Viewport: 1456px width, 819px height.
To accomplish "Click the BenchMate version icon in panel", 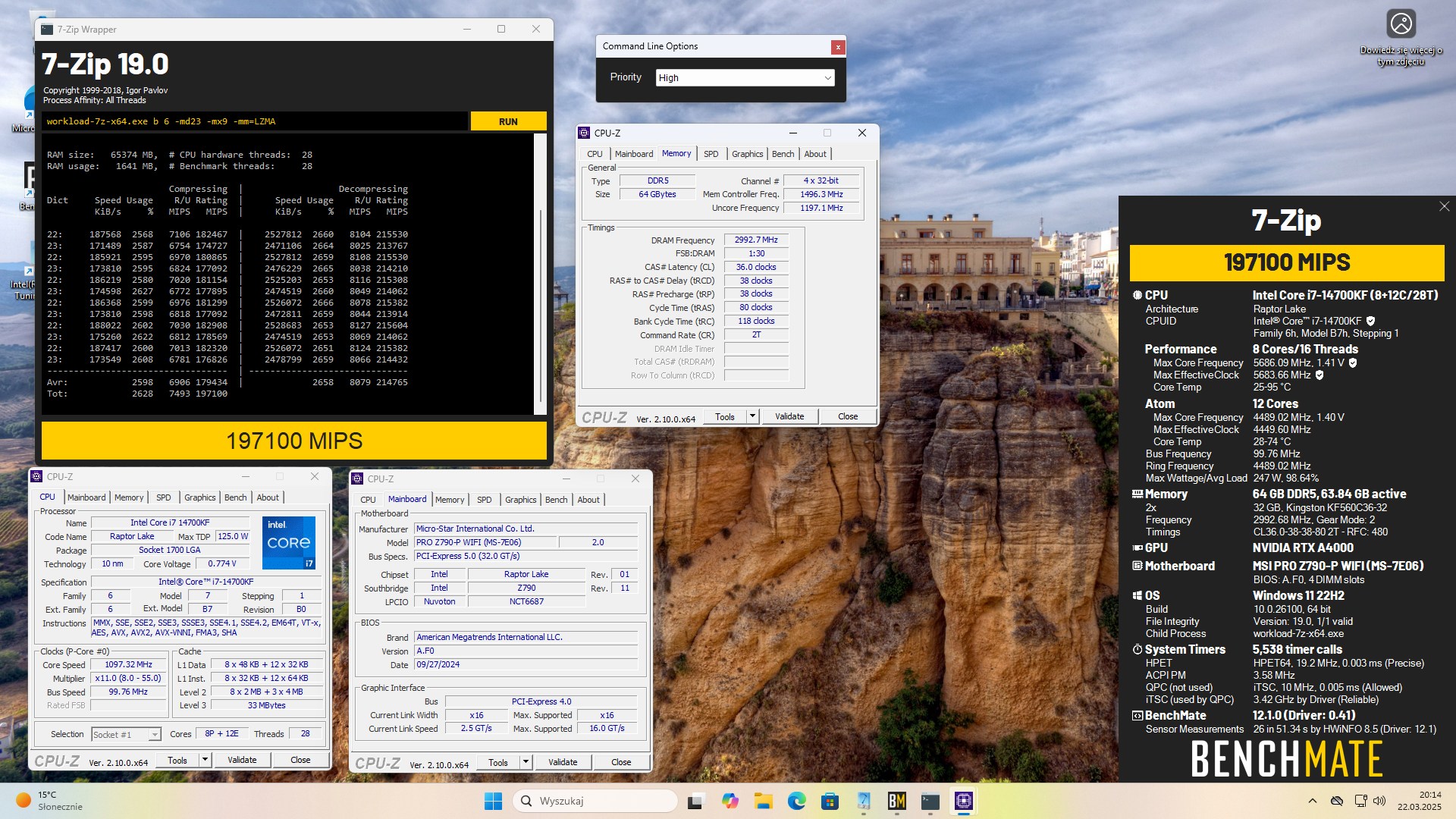I will [1137, 715].
